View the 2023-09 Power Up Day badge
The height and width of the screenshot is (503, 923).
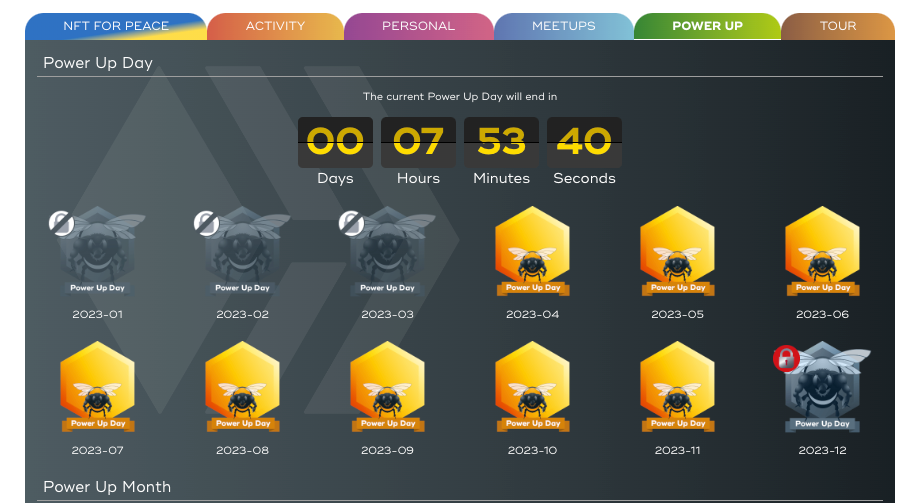point(387,387)
